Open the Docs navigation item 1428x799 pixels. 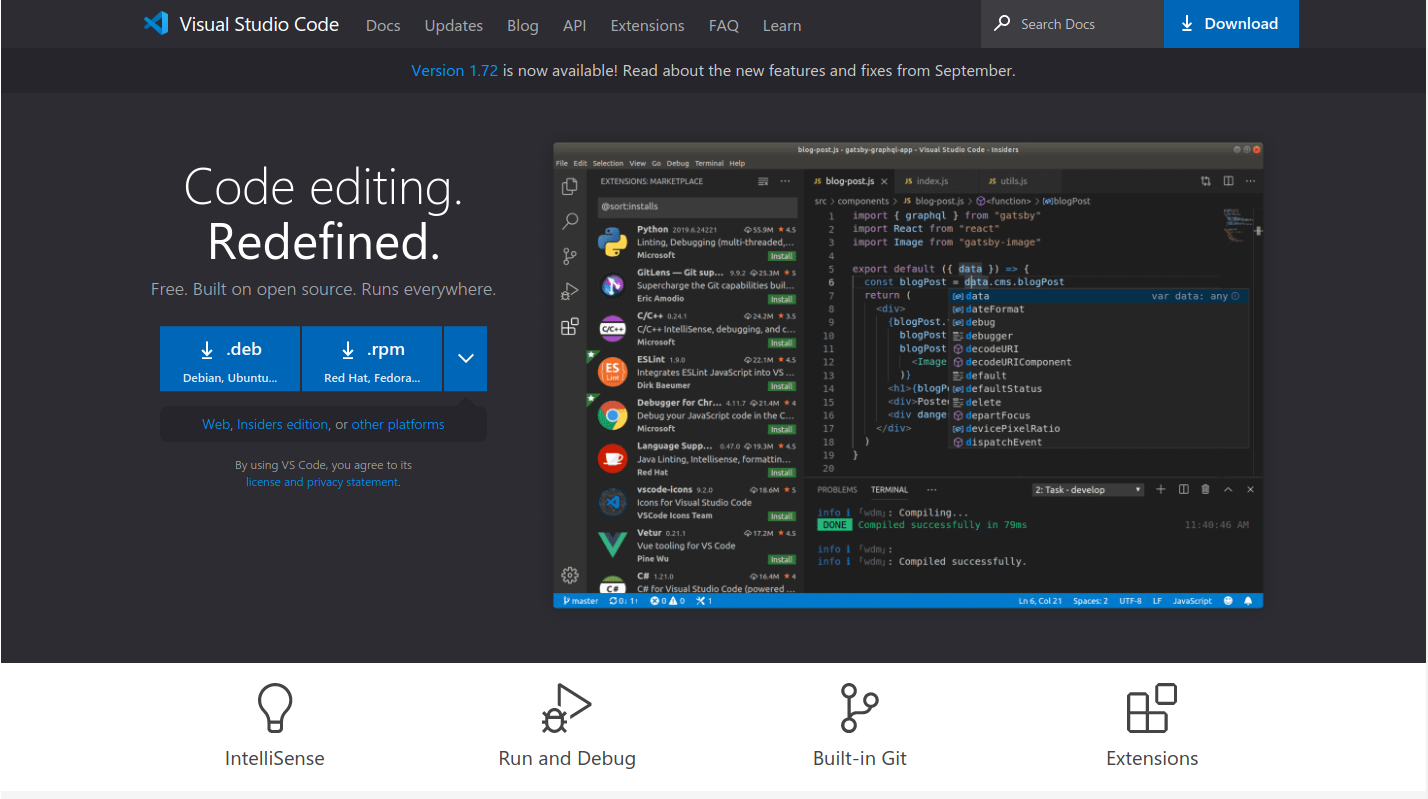[x=383, y=25]
